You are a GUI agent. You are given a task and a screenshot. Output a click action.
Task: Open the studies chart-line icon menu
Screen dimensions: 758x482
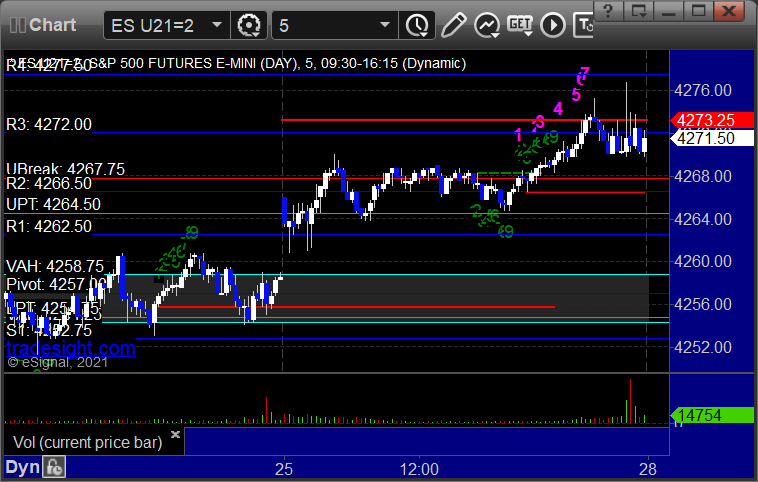pos(487,25)
